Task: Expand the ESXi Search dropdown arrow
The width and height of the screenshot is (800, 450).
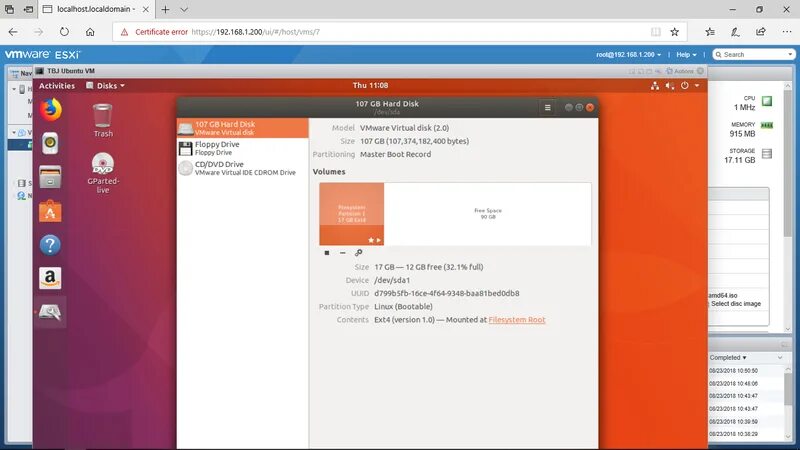Action: (790, 55)
